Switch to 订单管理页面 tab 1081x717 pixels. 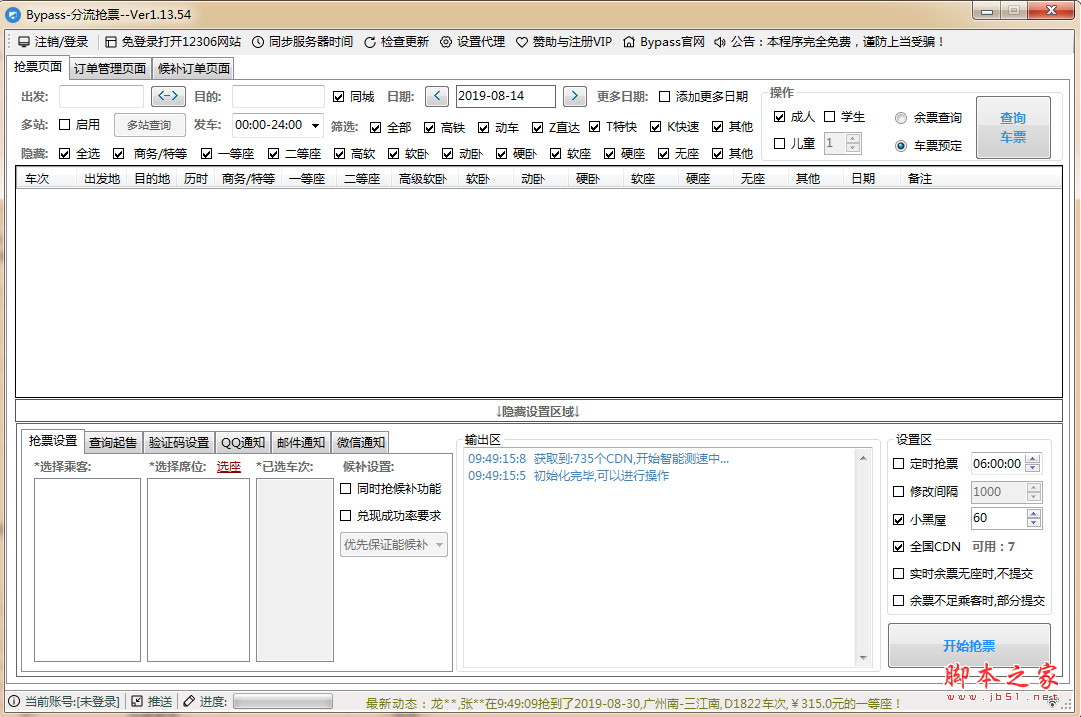coord(110,68)
